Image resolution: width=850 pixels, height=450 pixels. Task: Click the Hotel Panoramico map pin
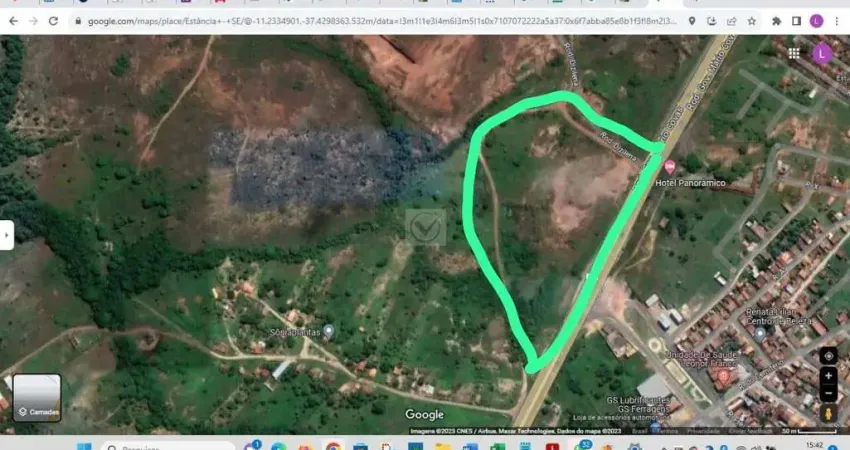pyautogui.click(x=669, y=165)
